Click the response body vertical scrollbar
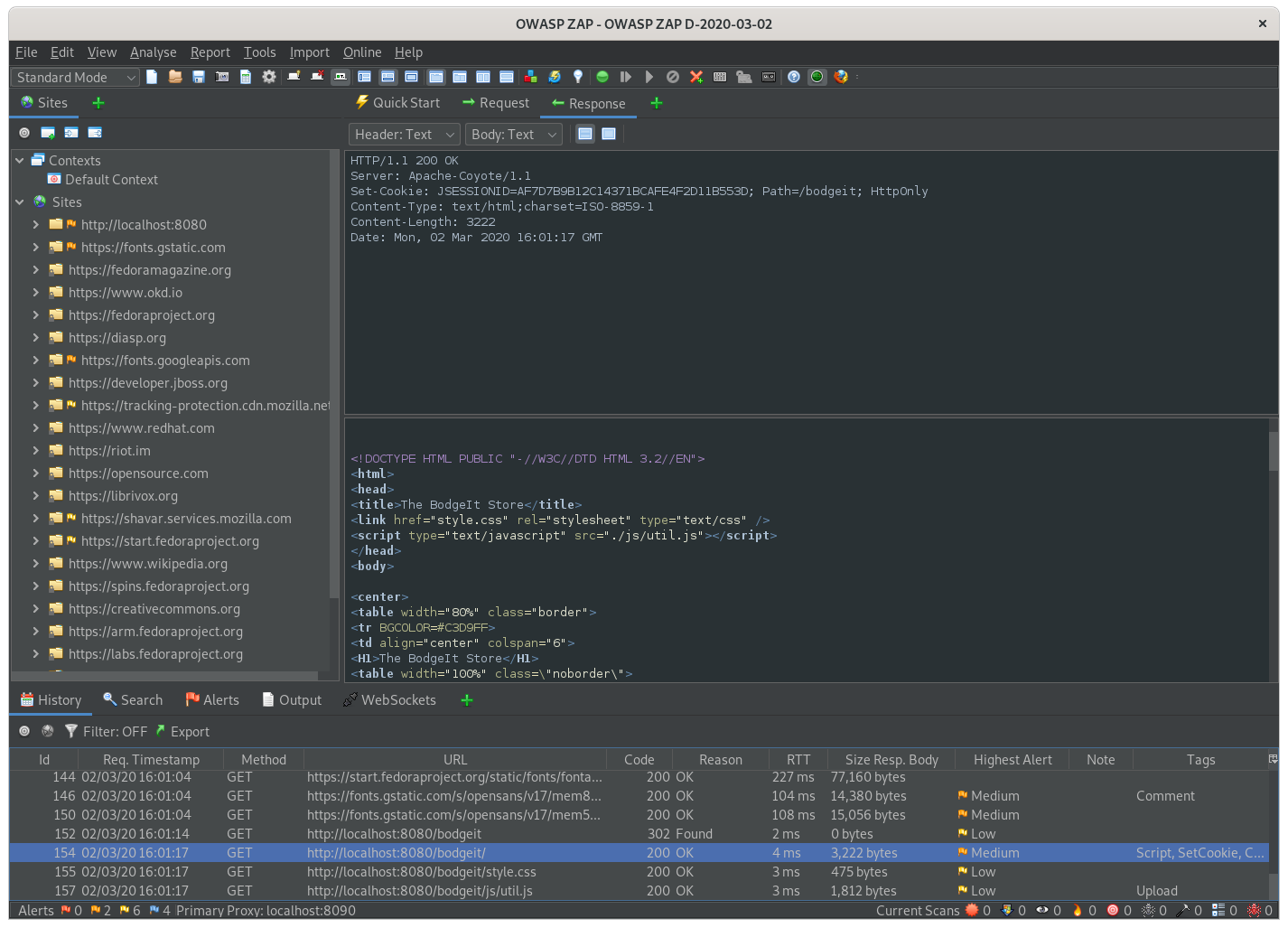Screen dimensions: 1288x928 click(1274, 452)
